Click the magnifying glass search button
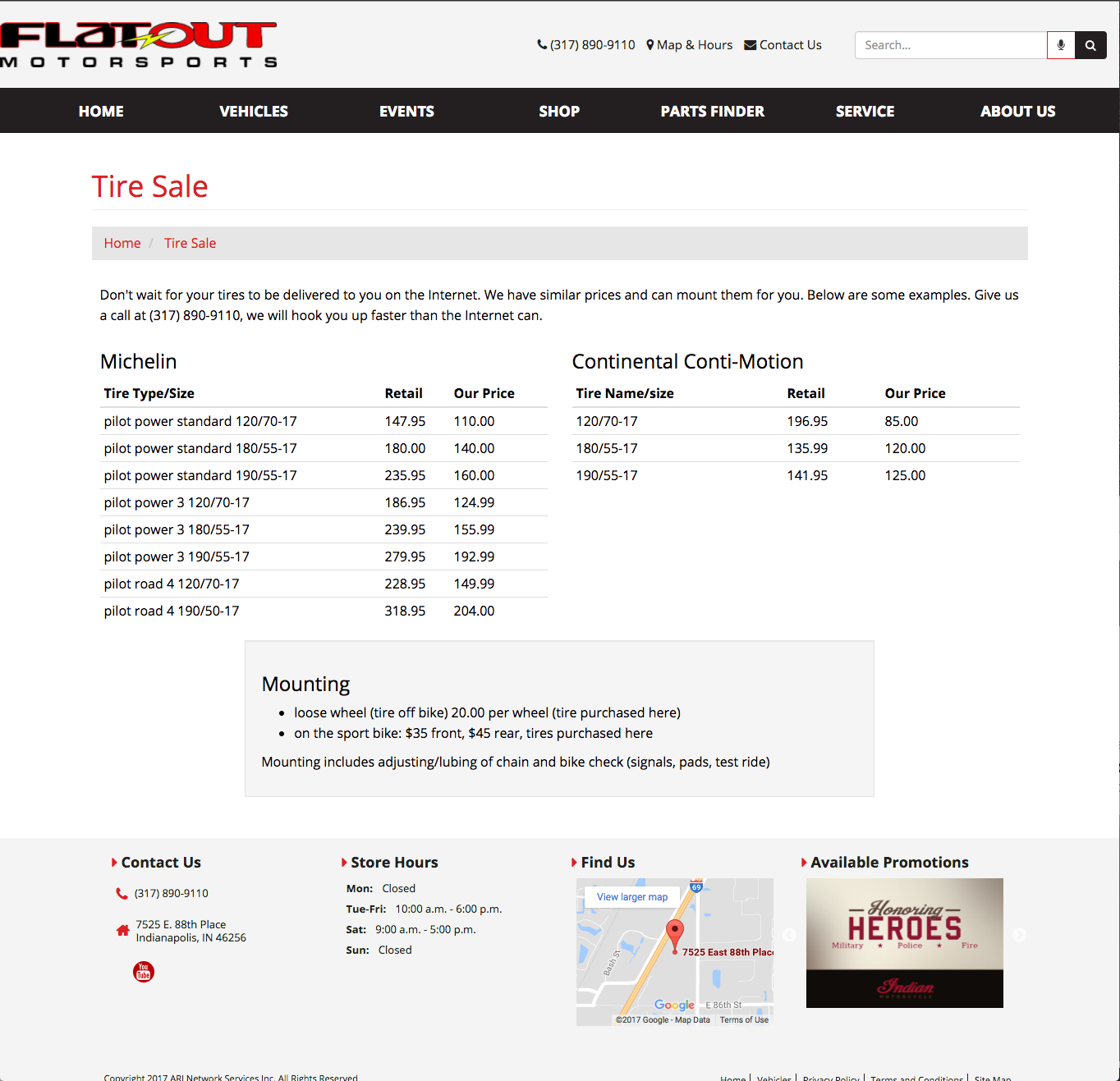The image size is (1120, 1081). pos(1090,45)
